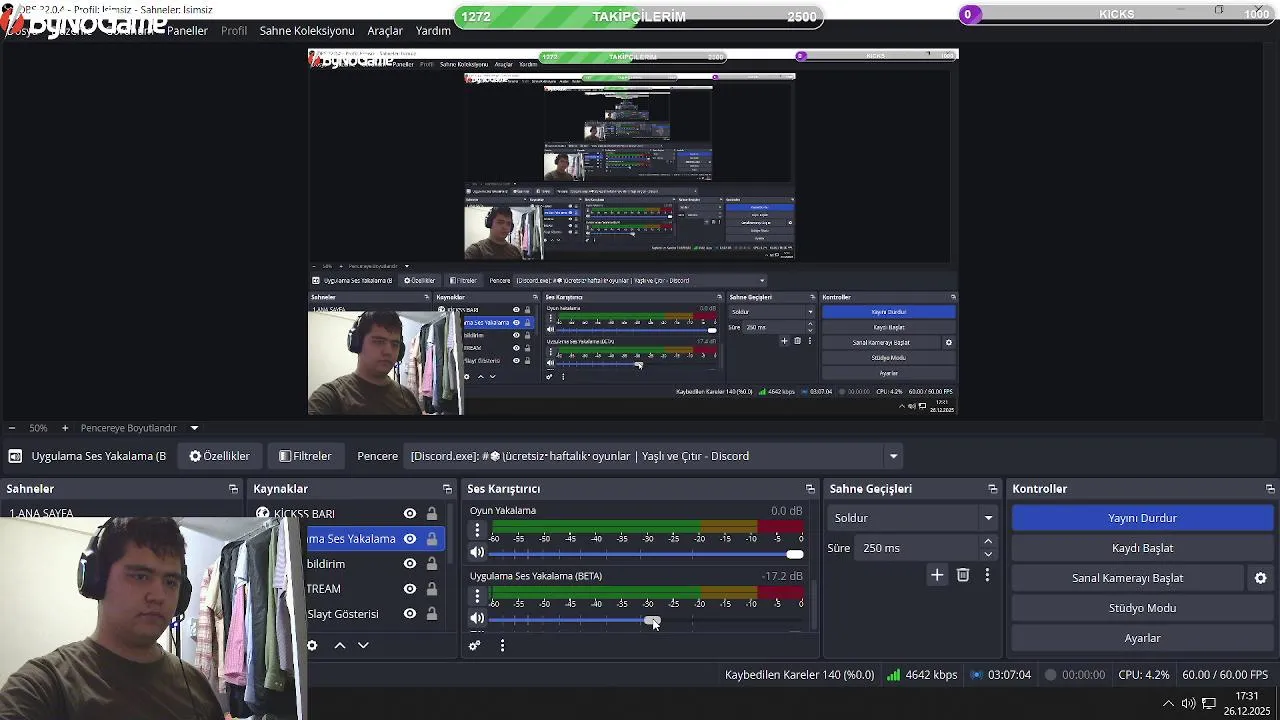The height and width of the screenshot is (720, 1280).
Task: Open Uygulama Ses Yakalama channel options dots
Action: [477, 597]
